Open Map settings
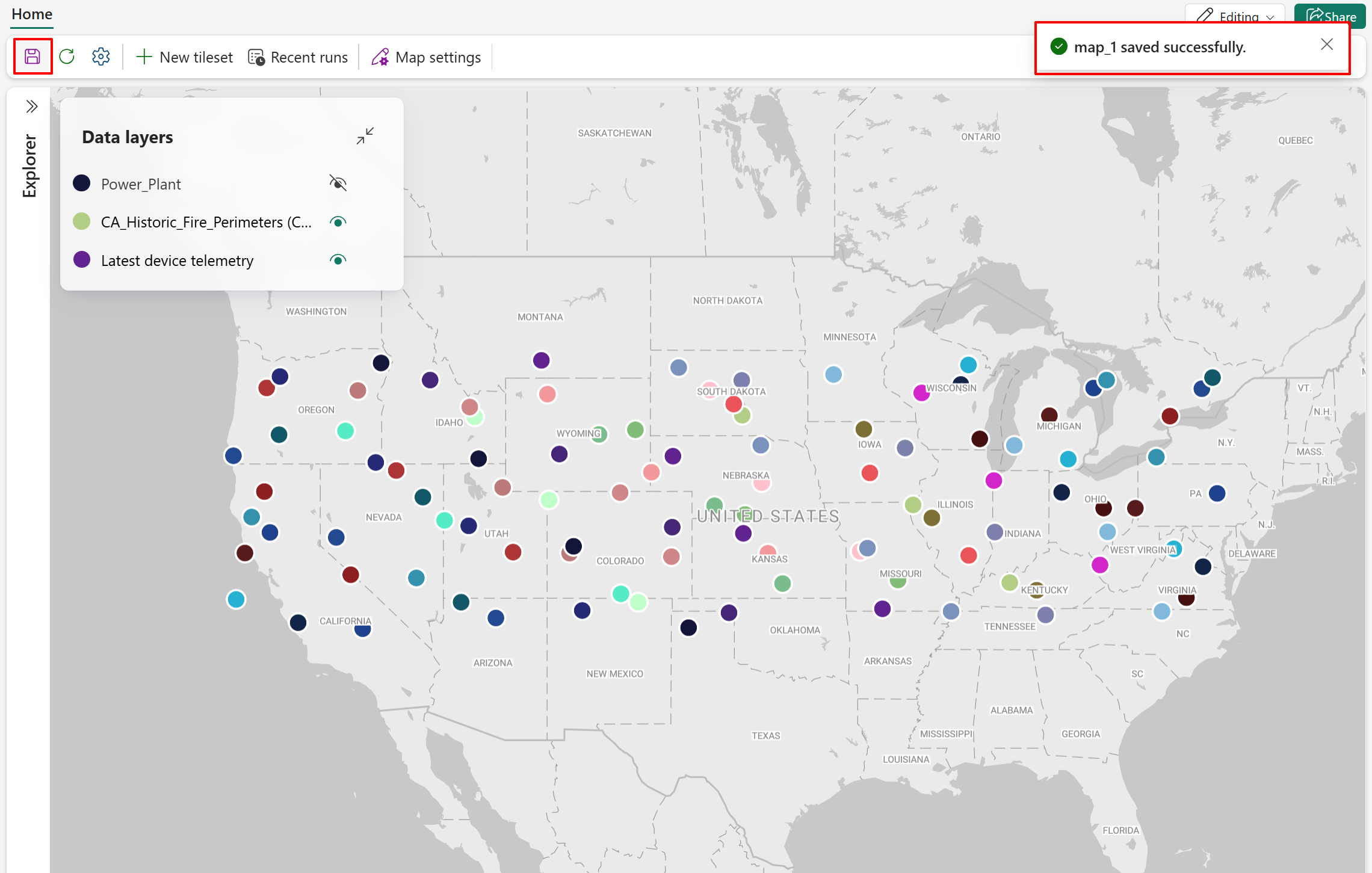The image size is (1372, 873). (426, 57)
